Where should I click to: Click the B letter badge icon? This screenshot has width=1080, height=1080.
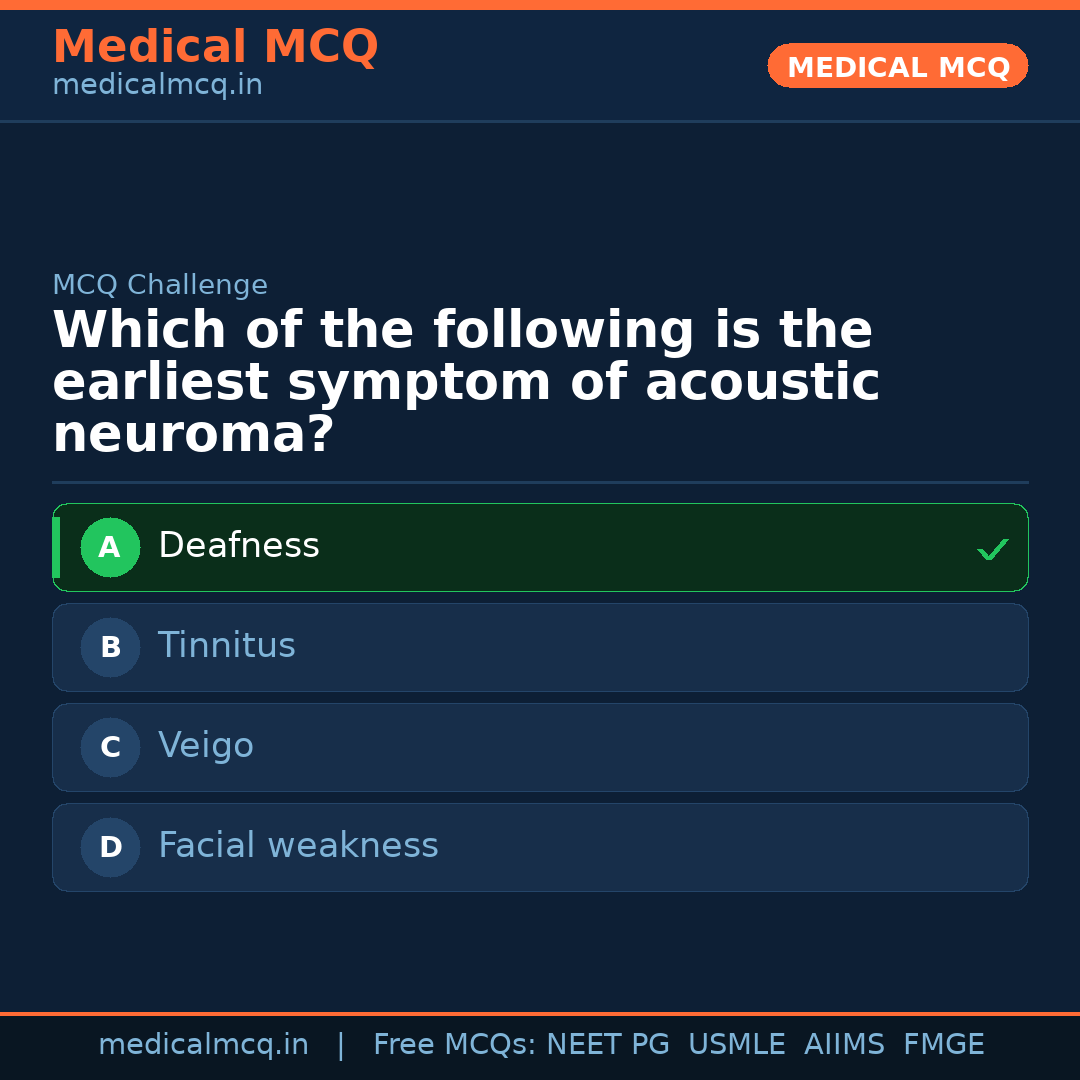tap(110, 647)
